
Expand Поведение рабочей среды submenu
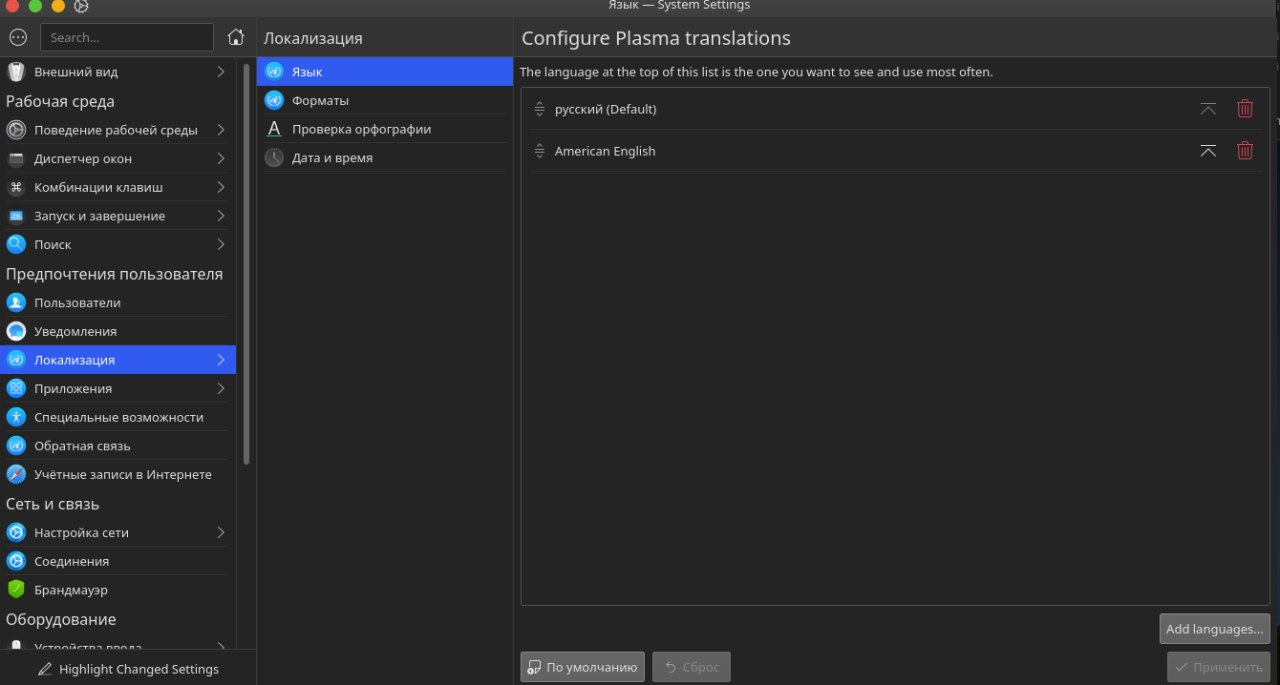pos(221,130)
